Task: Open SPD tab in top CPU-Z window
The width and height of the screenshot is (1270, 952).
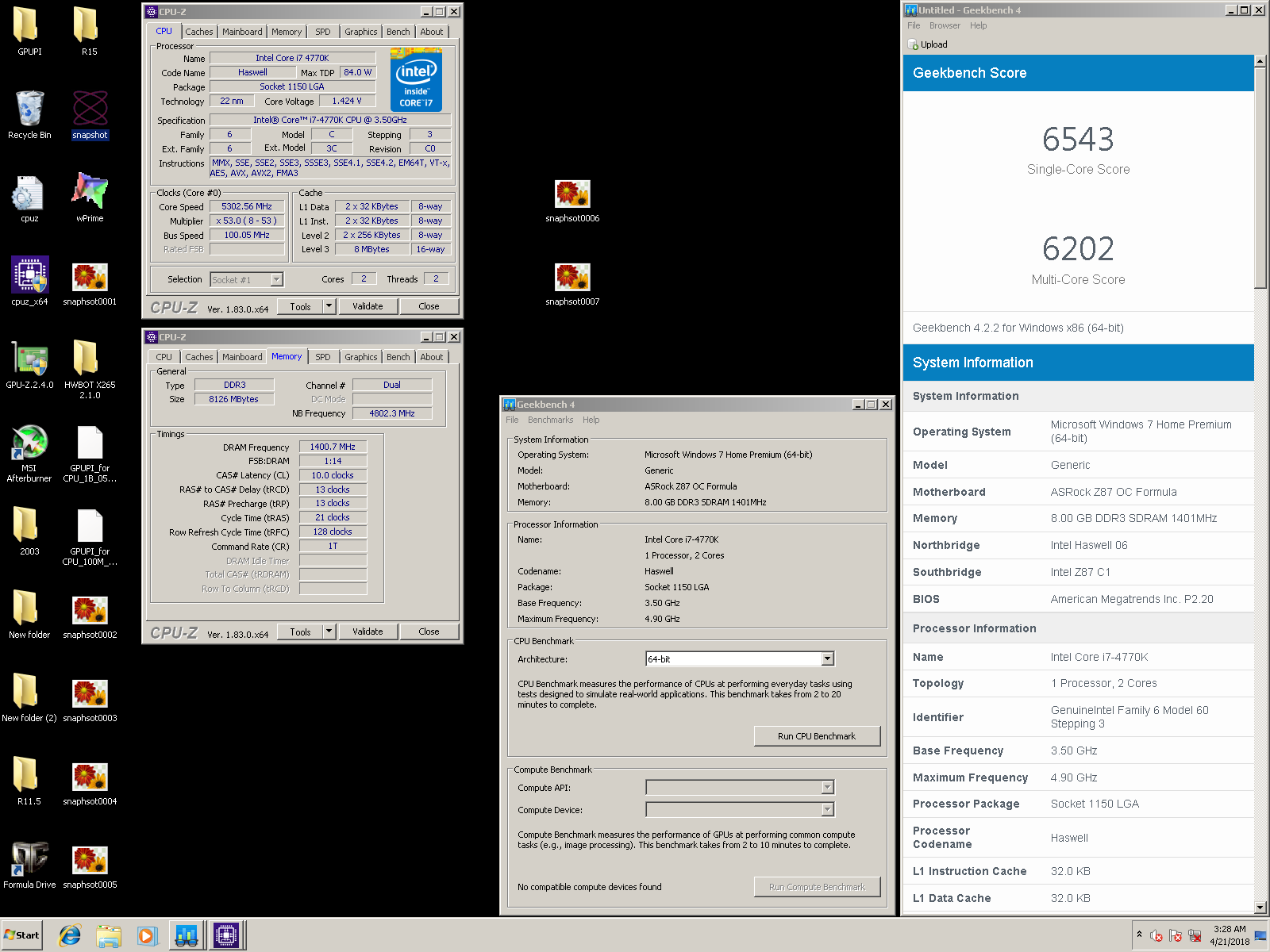Action: [322, 32]
